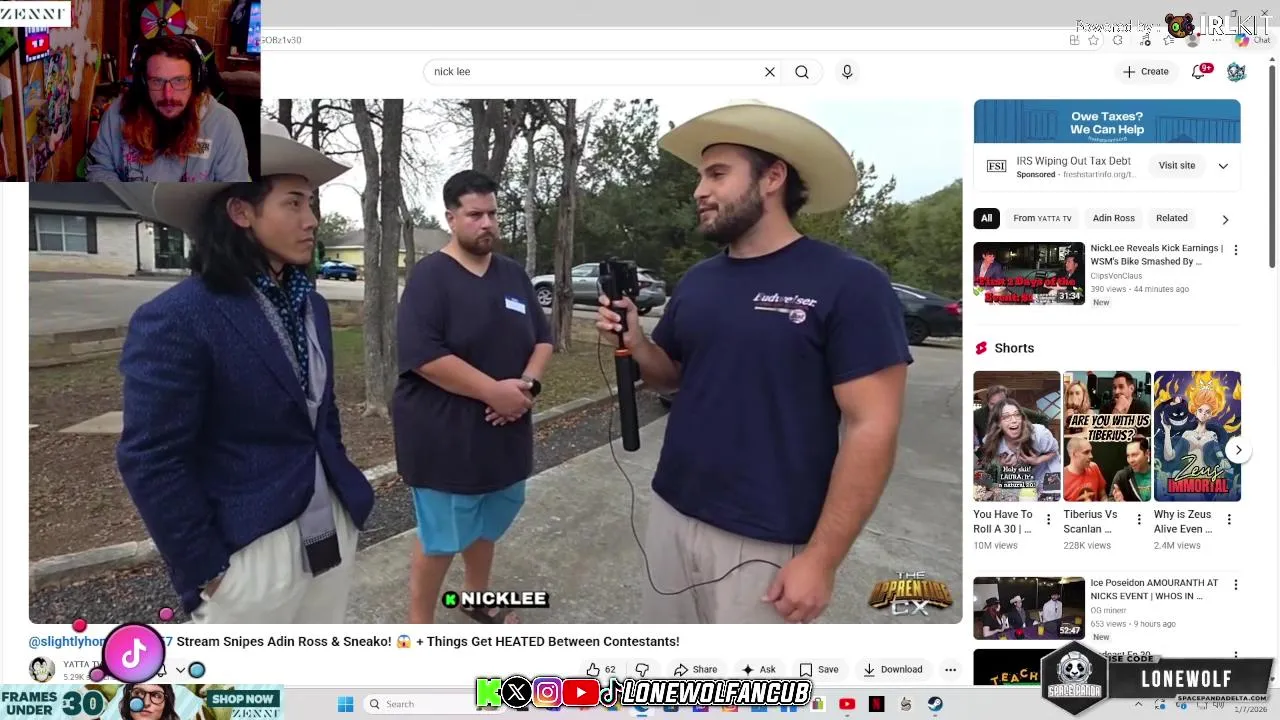Image resolution: width=1280 pixels, height=720 pixels.
Task: Open options for Tiberius Vs Scanlan short
Action: [x=1138, y=520]
